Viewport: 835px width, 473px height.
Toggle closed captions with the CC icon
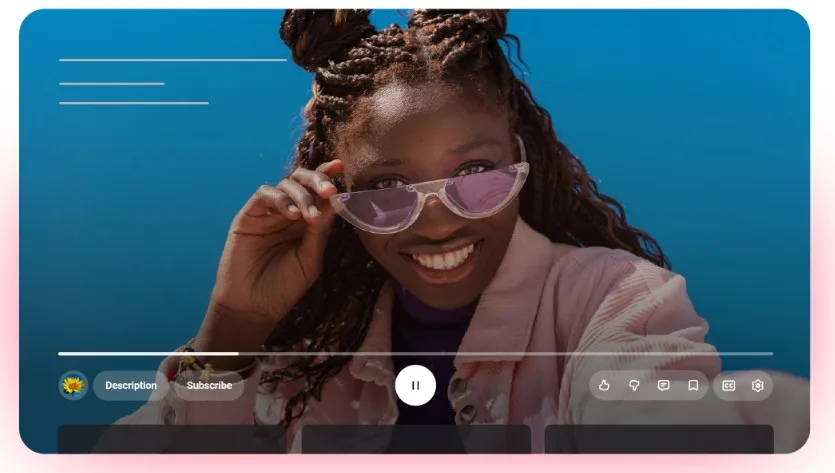tap(728, 385)
